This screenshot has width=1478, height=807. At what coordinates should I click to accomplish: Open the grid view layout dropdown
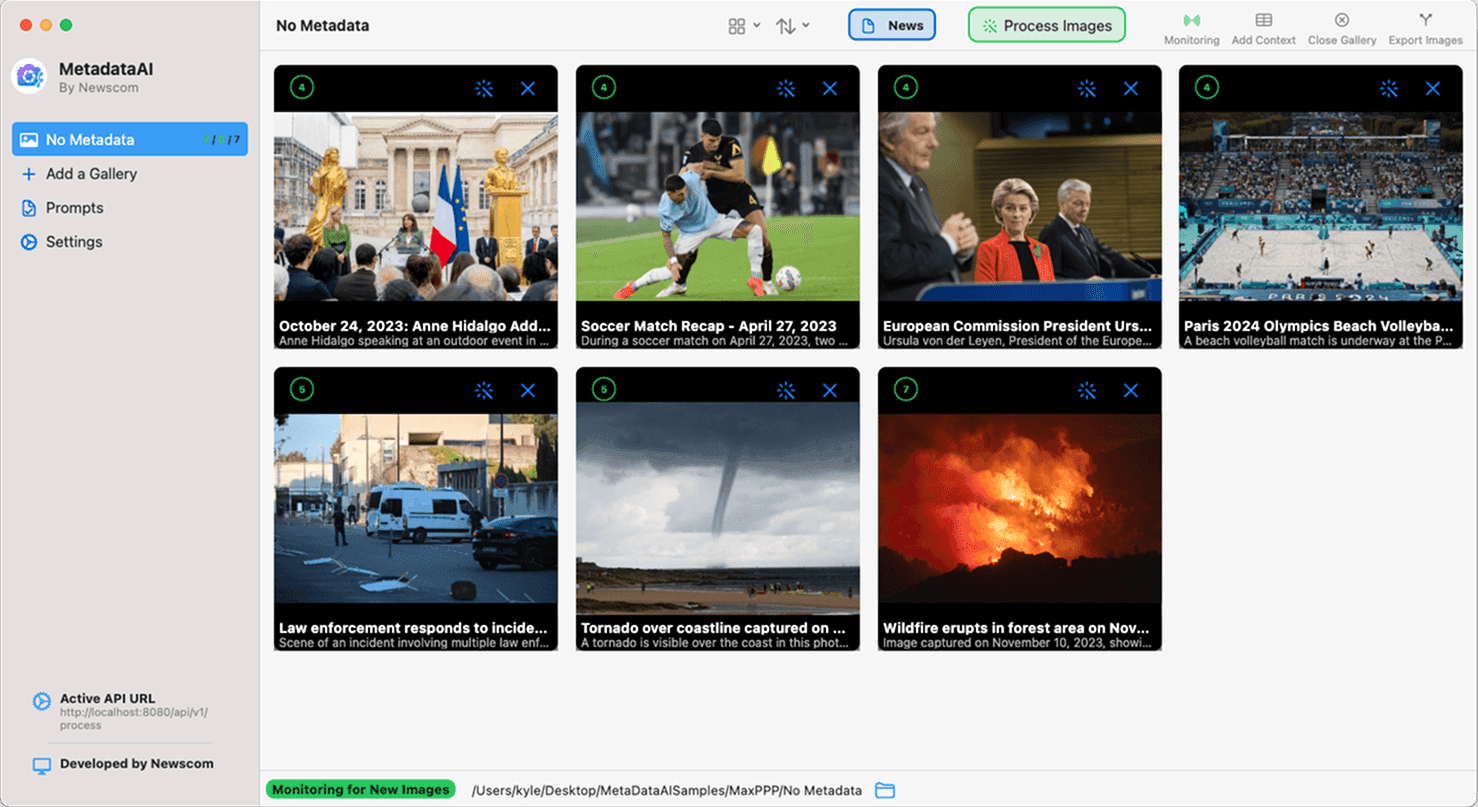pos(742,25)
